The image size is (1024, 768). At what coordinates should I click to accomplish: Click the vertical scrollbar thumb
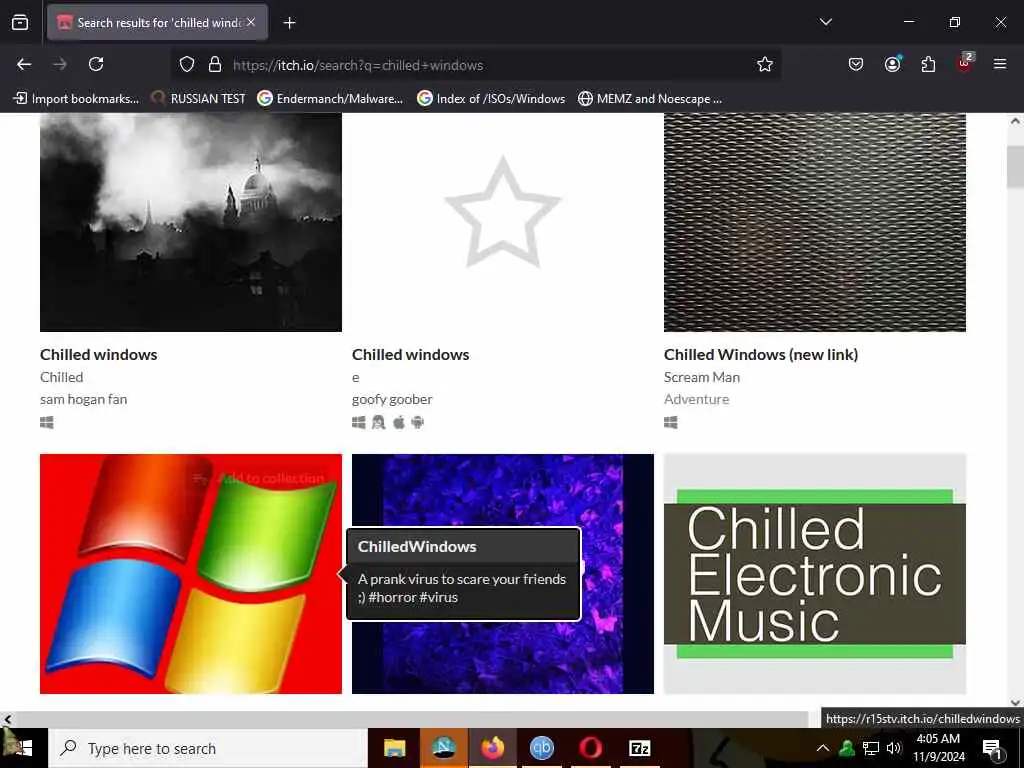[1015, 167]
